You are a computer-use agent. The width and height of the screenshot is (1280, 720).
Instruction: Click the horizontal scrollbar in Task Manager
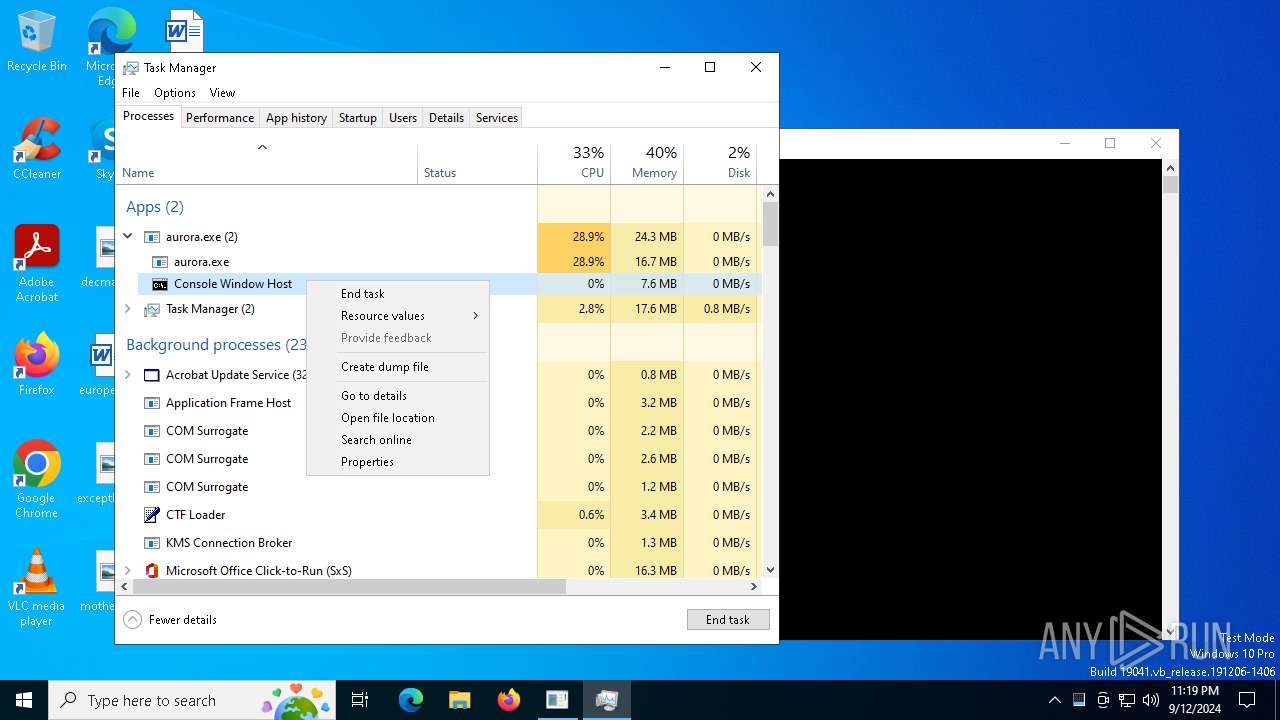point(350,587)
